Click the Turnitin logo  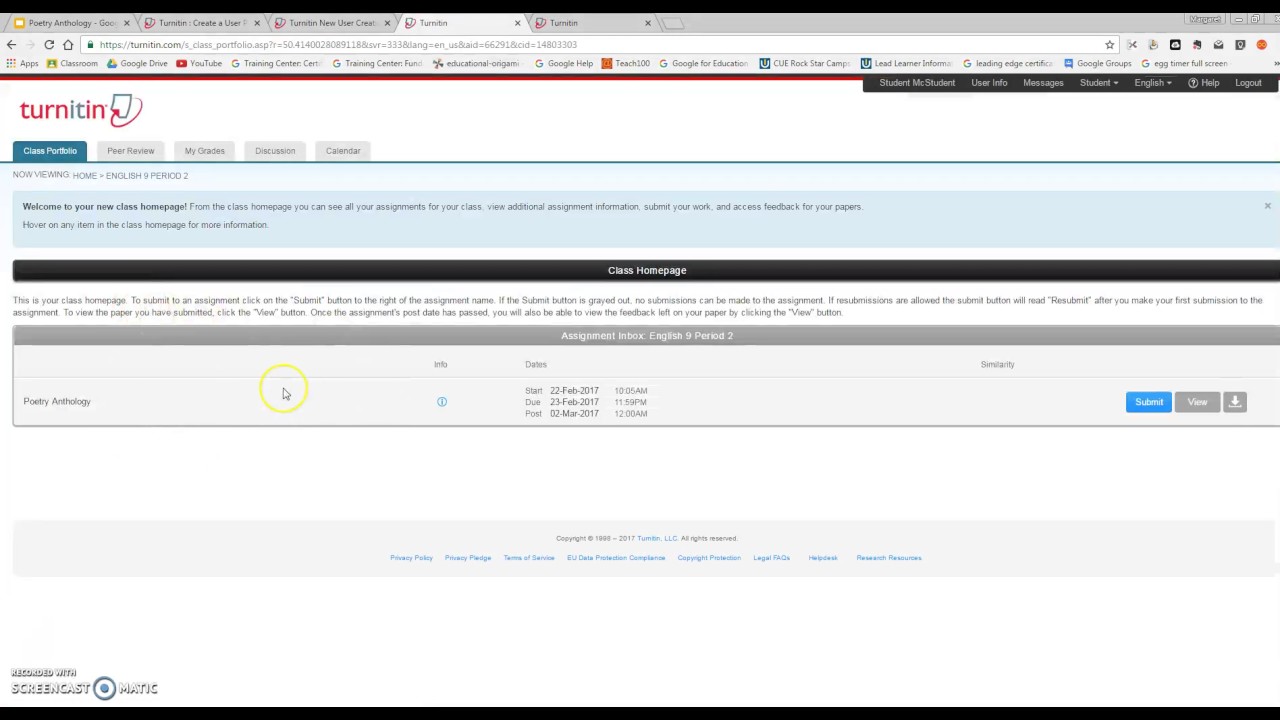tap(80, 109)
